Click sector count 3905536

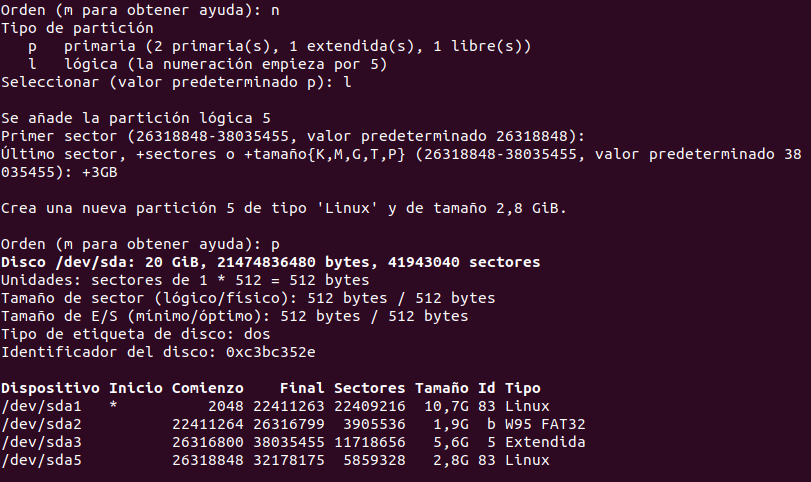click(x=374, y=424)
